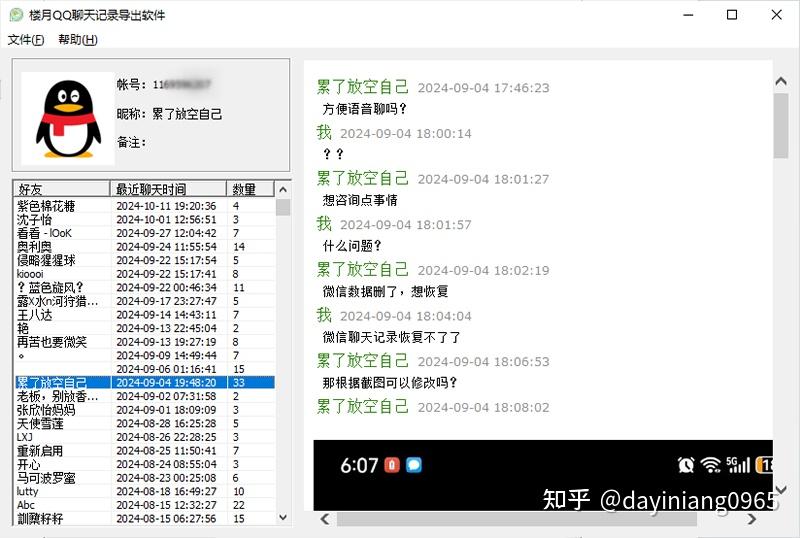This screenshot has height=538, width=800.
Task: Select friend kioooi in the list
Action: pos(30,274)
